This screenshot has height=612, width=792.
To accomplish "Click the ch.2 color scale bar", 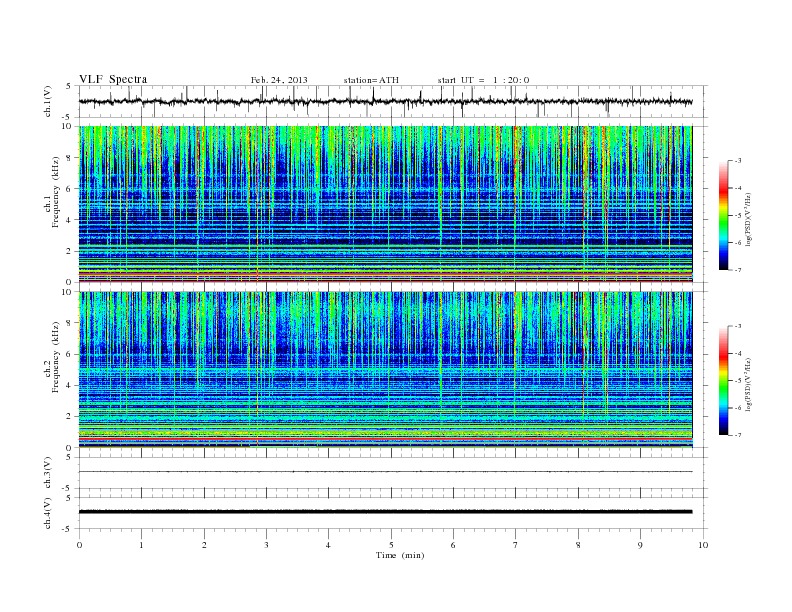I will point(723,381).
